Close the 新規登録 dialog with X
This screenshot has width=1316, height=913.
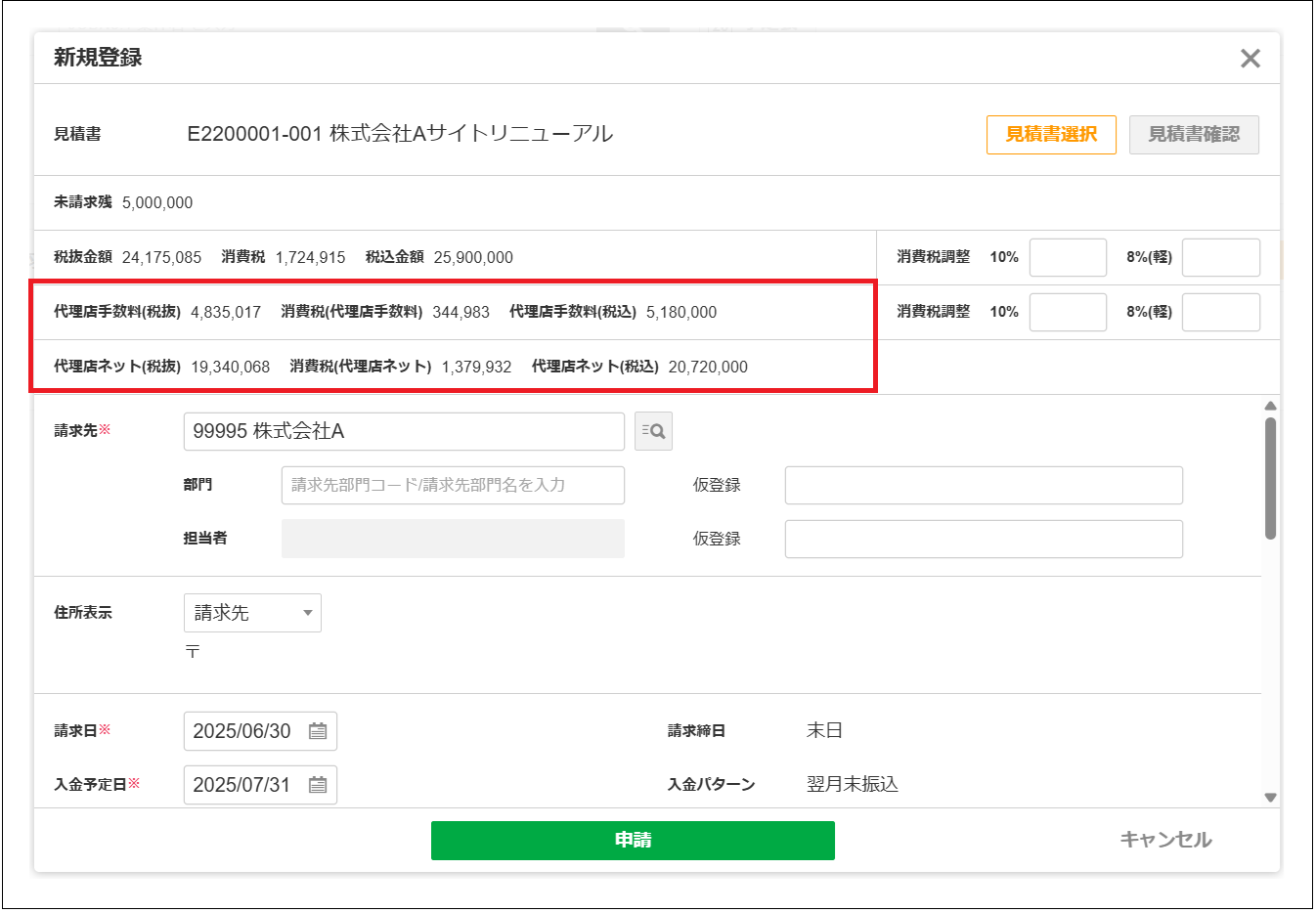click(1250, 59)
